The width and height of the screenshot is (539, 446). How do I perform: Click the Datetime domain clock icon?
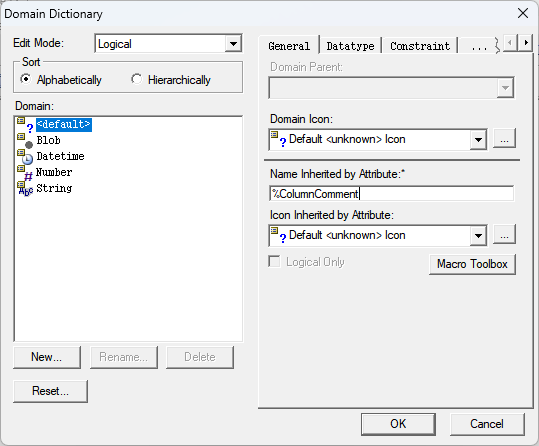pyautogui.click(x=25, y=156)
